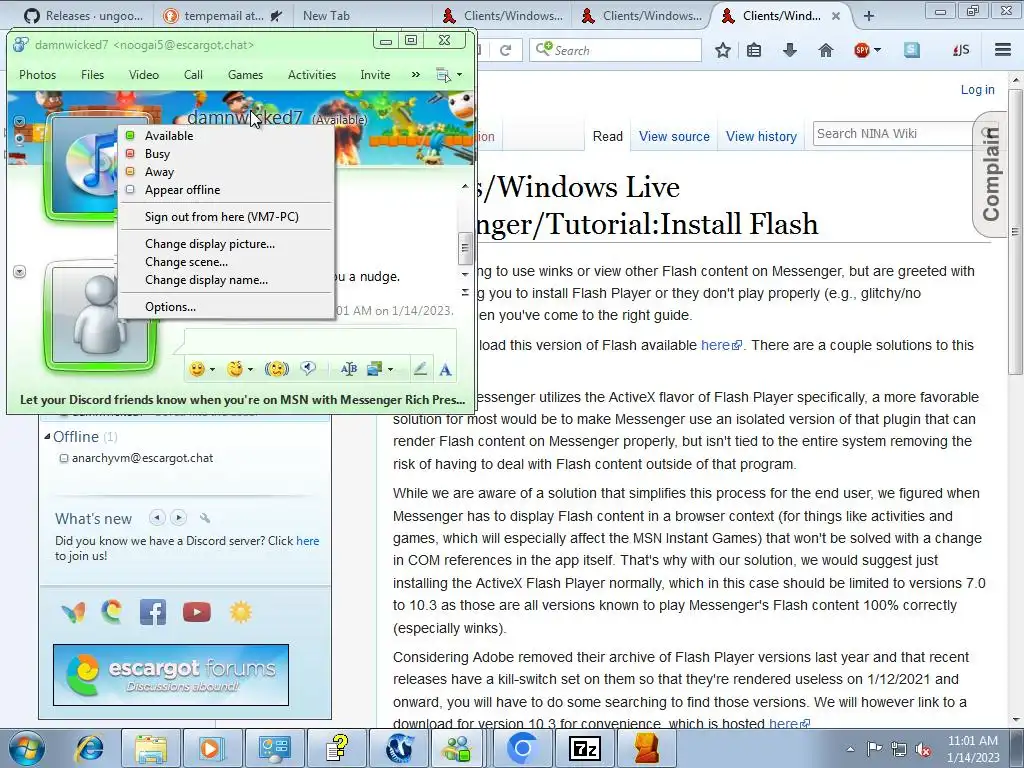
Task: Open browser downloads arrow
Action: (790, 50)
